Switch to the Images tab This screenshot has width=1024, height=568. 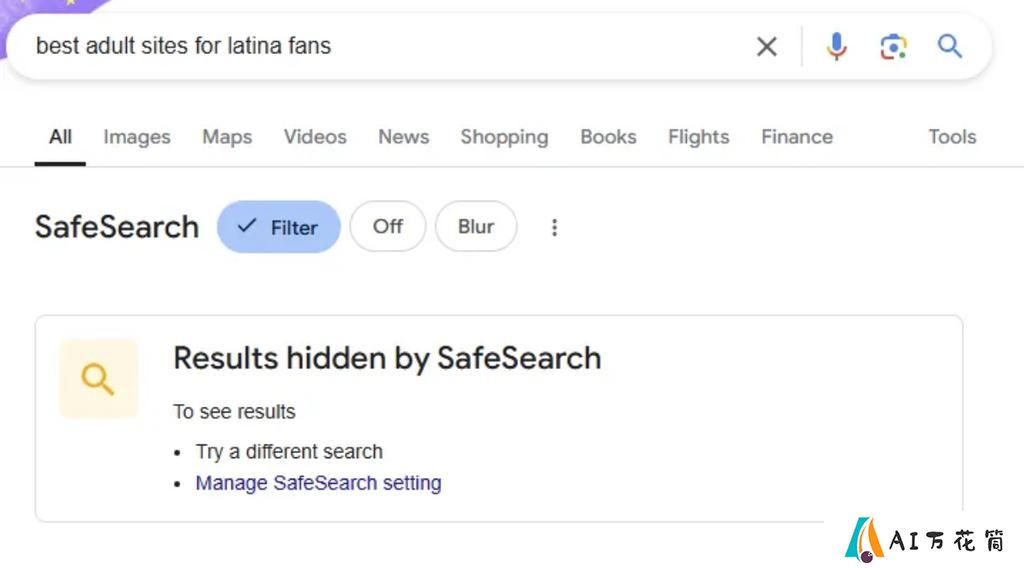137,137
